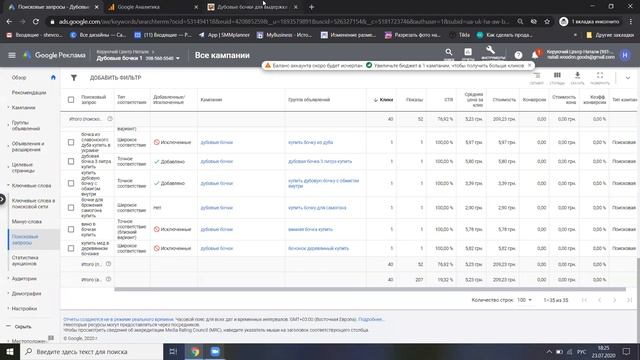Expand the left navigation panel arrow
This screenshot has width=640, height=360.
click(x=2, y=199)
